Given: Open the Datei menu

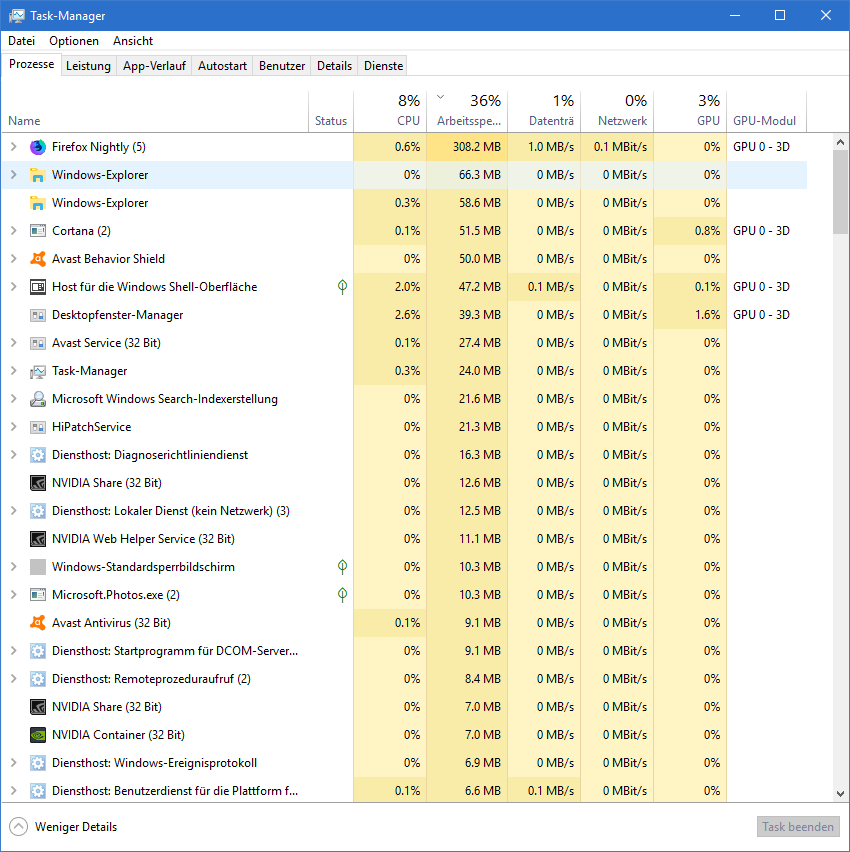Looking at the screenshot, I should (x=22, y=41).
